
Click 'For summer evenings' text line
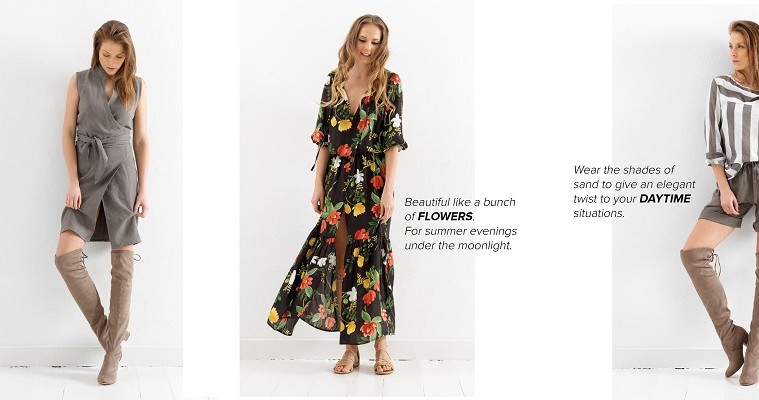point(460,231)
